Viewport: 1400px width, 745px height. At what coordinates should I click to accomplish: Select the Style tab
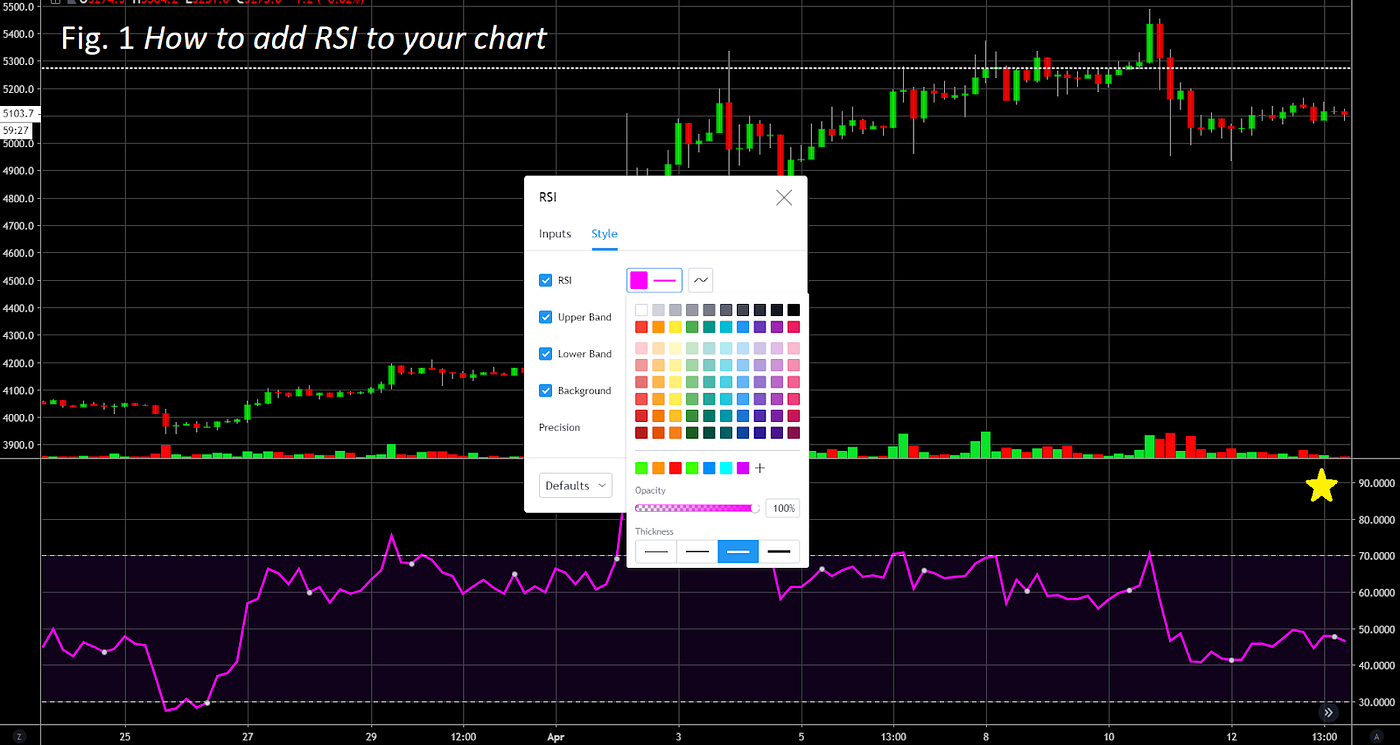(604, 234)
